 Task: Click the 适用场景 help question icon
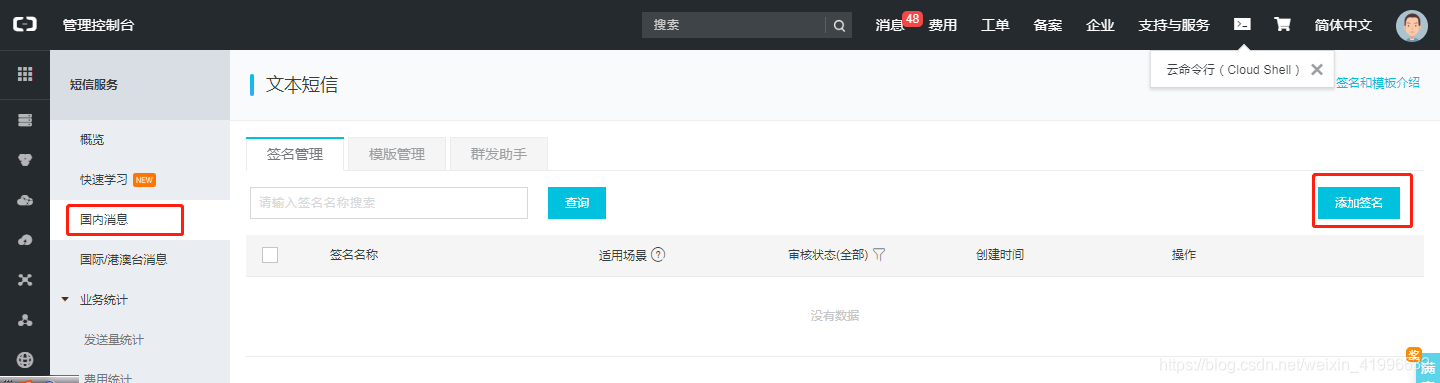coord(658,255)
